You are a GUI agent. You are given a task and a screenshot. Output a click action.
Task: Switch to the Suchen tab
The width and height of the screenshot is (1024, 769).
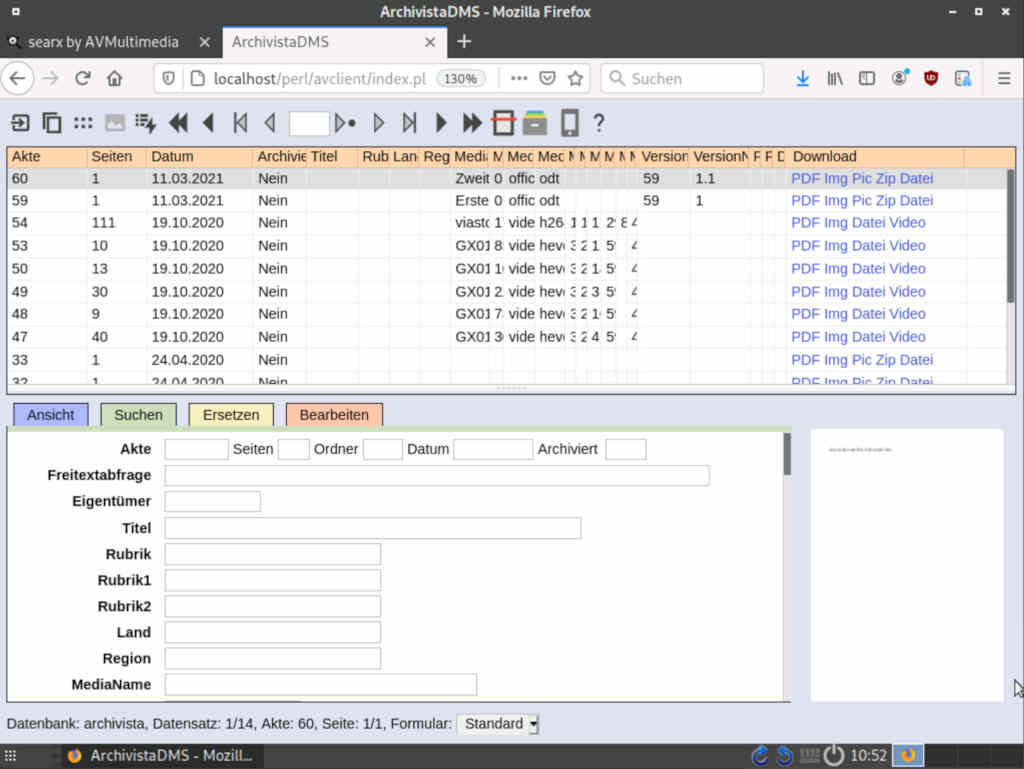tap(138, 415)
